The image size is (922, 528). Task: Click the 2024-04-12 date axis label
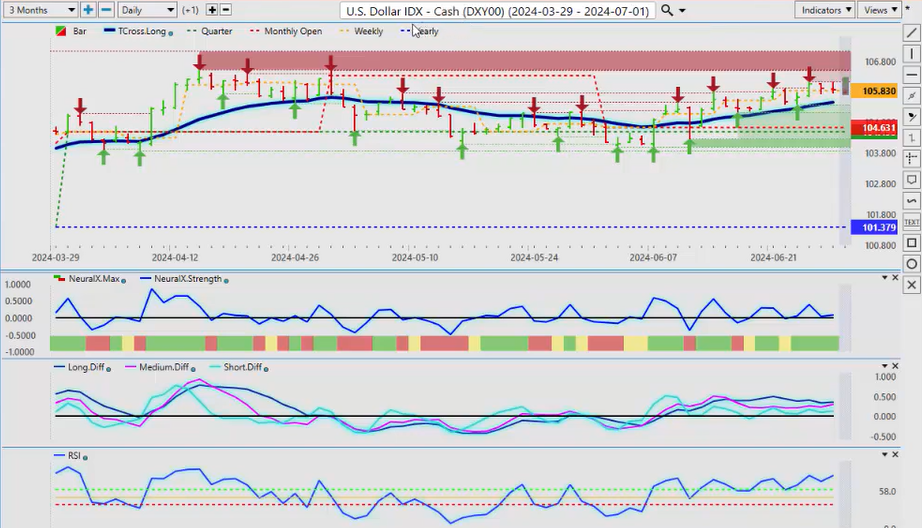tap(175, 258)
